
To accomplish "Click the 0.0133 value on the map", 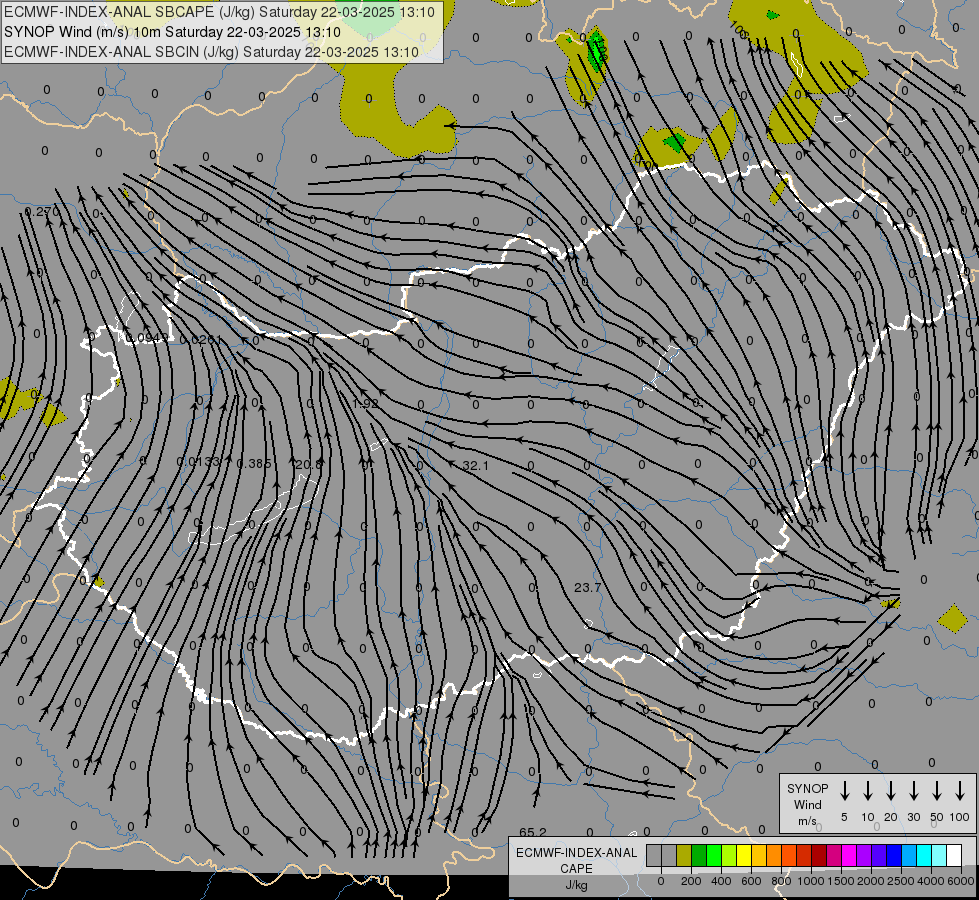I will point(199,462).
